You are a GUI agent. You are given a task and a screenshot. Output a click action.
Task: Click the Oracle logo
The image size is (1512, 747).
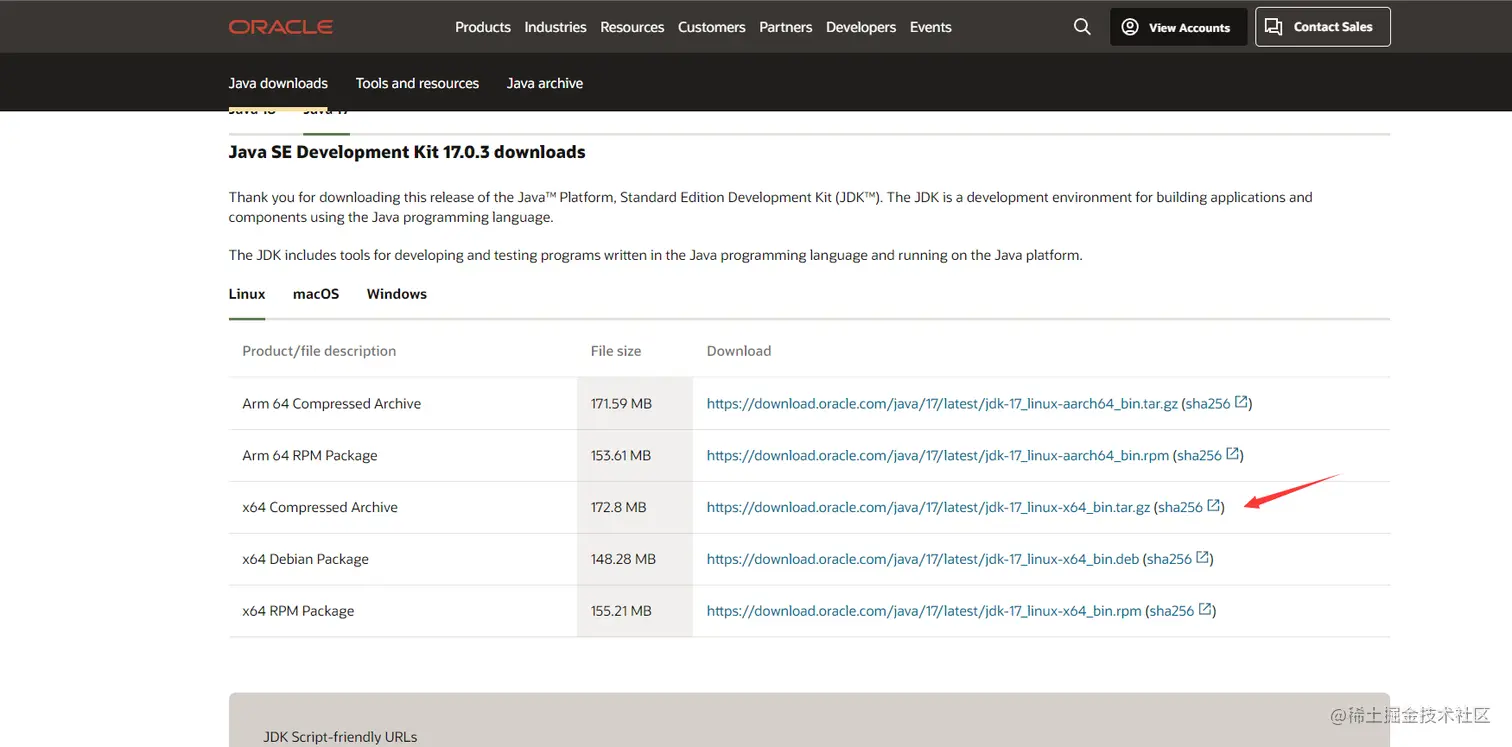click(281, 27)
